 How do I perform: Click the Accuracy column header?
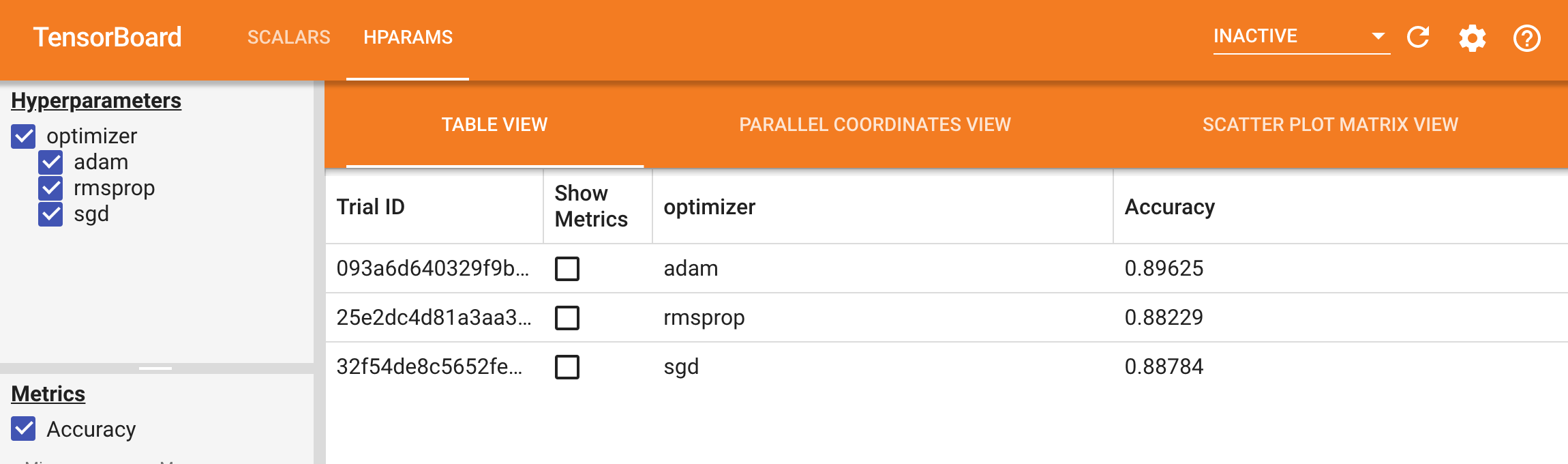pyautogui.click(x=1169, y=207)
